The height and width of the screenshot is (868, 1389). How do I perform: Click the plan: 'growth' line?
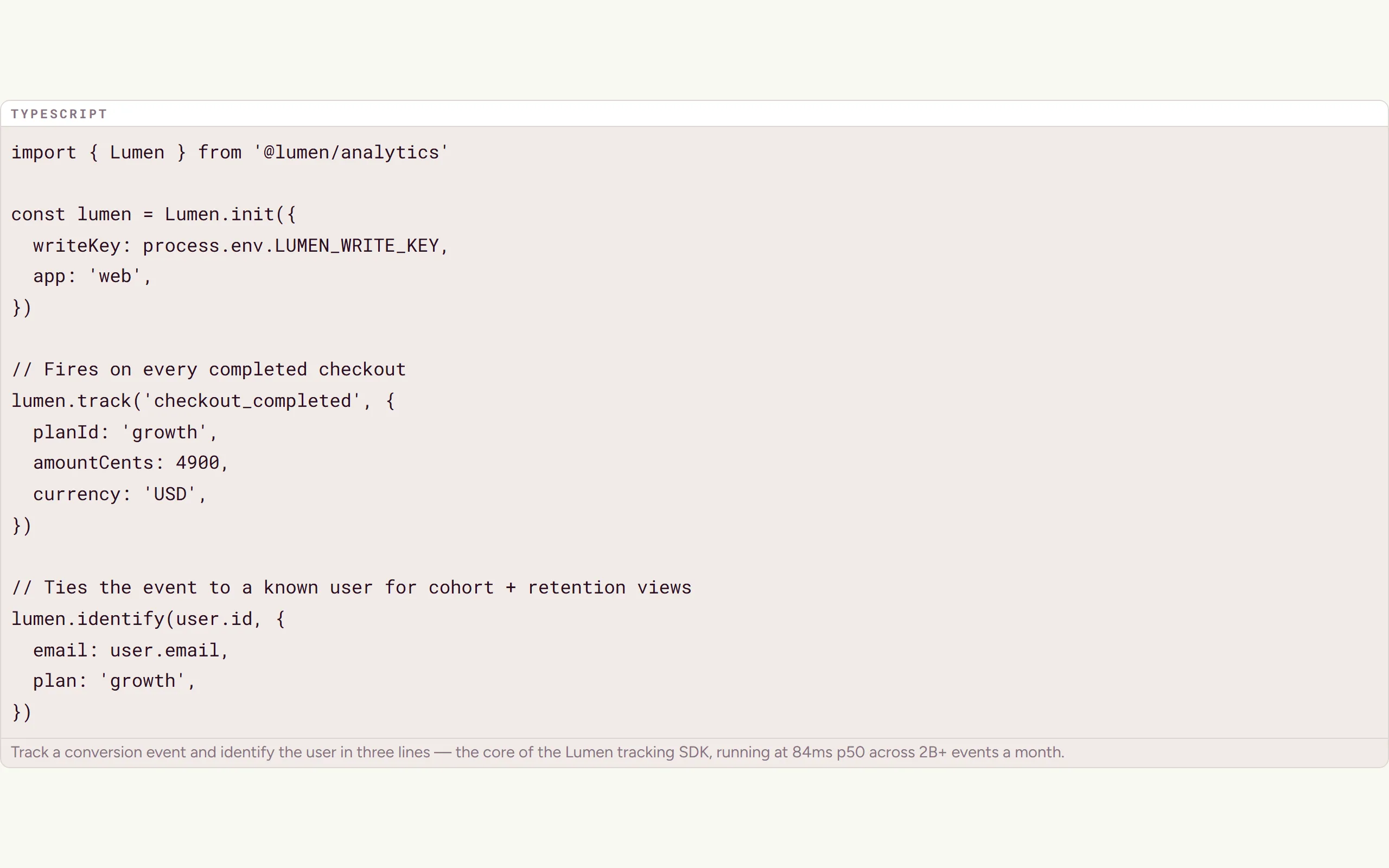(x=114, y=681)
